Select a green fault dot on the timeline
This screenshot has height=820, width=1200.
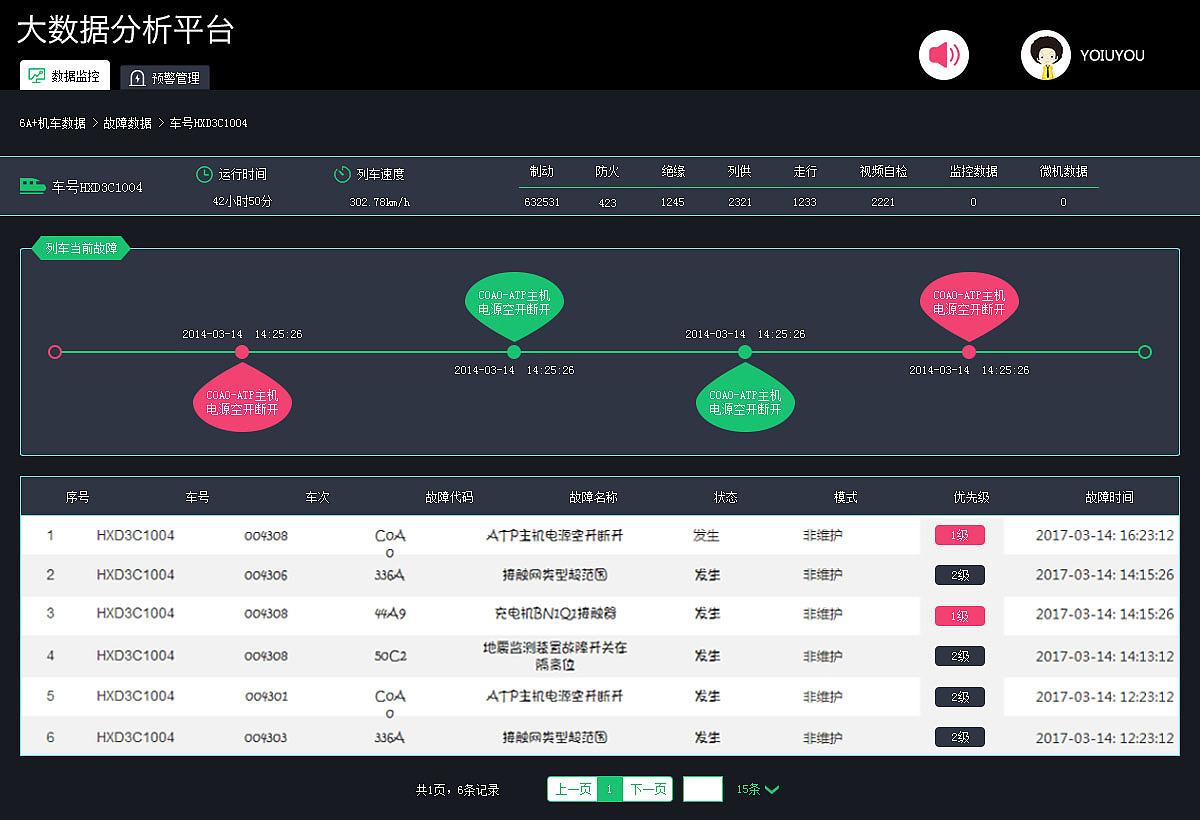point(514,352)
